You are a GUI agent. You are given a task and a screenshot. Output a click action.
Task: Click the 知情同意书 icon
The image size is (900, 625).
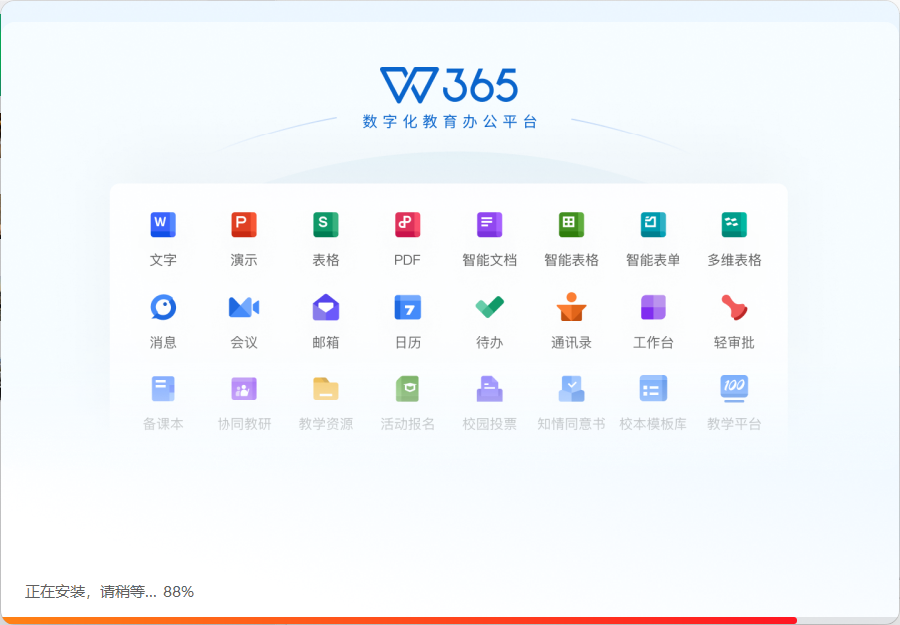571,389
